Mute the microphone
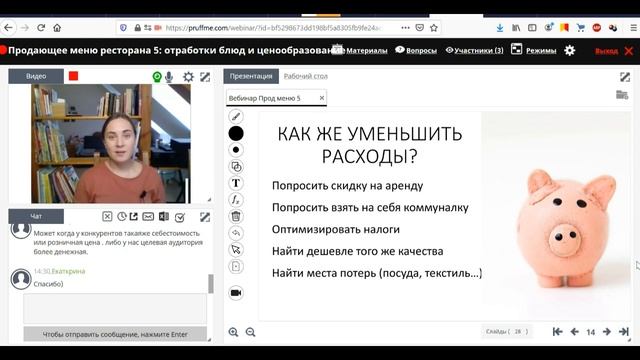The height and width of the screenshot is (360, 640). tap(169, 77)
